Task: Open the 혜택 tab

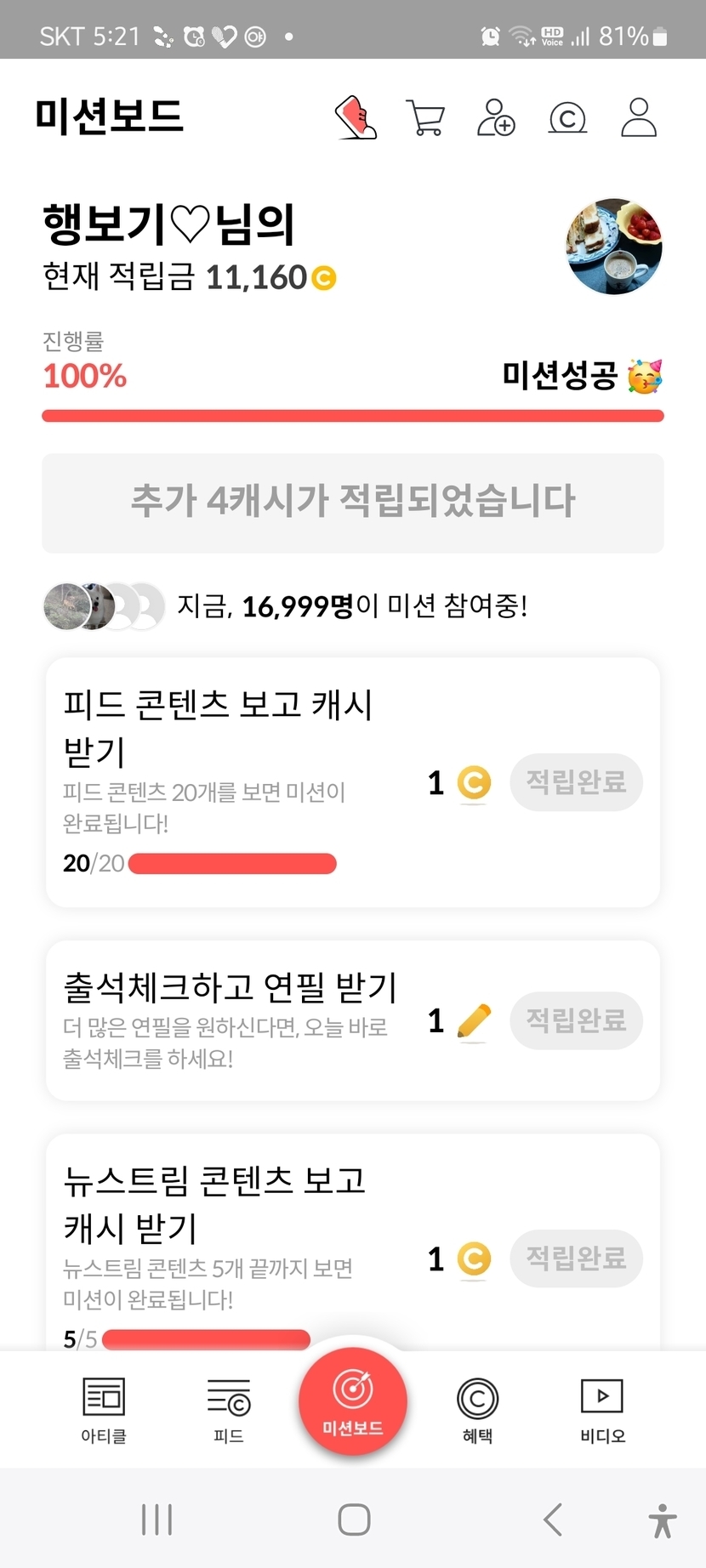Action: (477, 1410)
